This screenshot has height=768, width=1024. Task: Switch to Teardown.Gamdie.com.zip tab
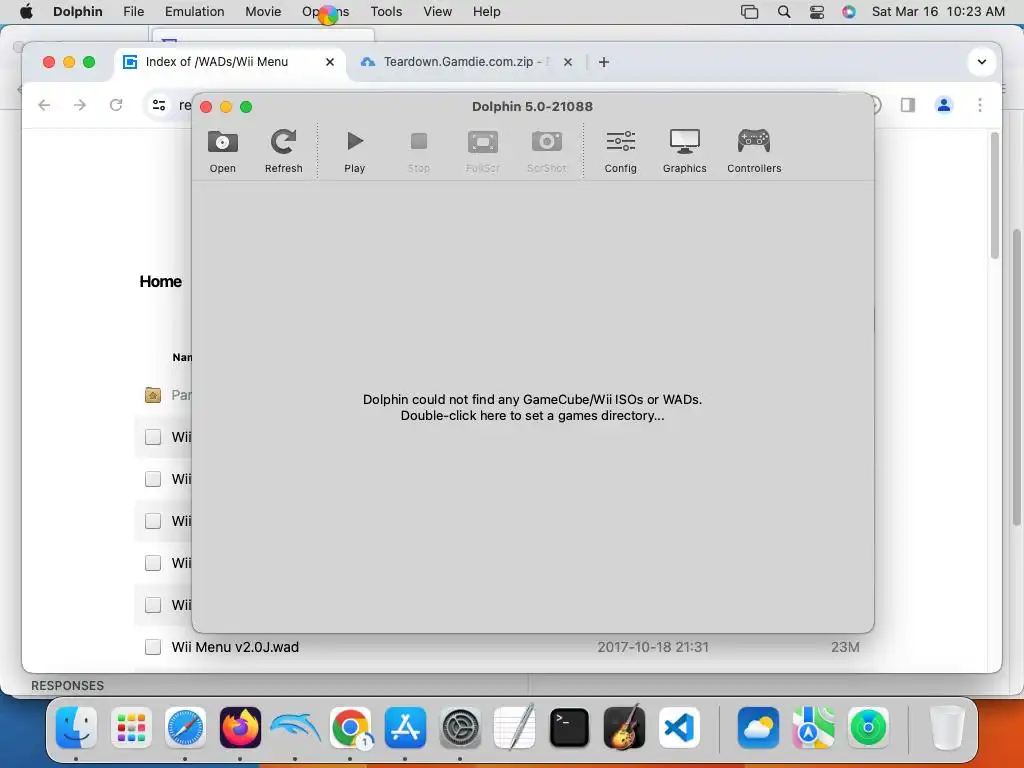[466, 62]
